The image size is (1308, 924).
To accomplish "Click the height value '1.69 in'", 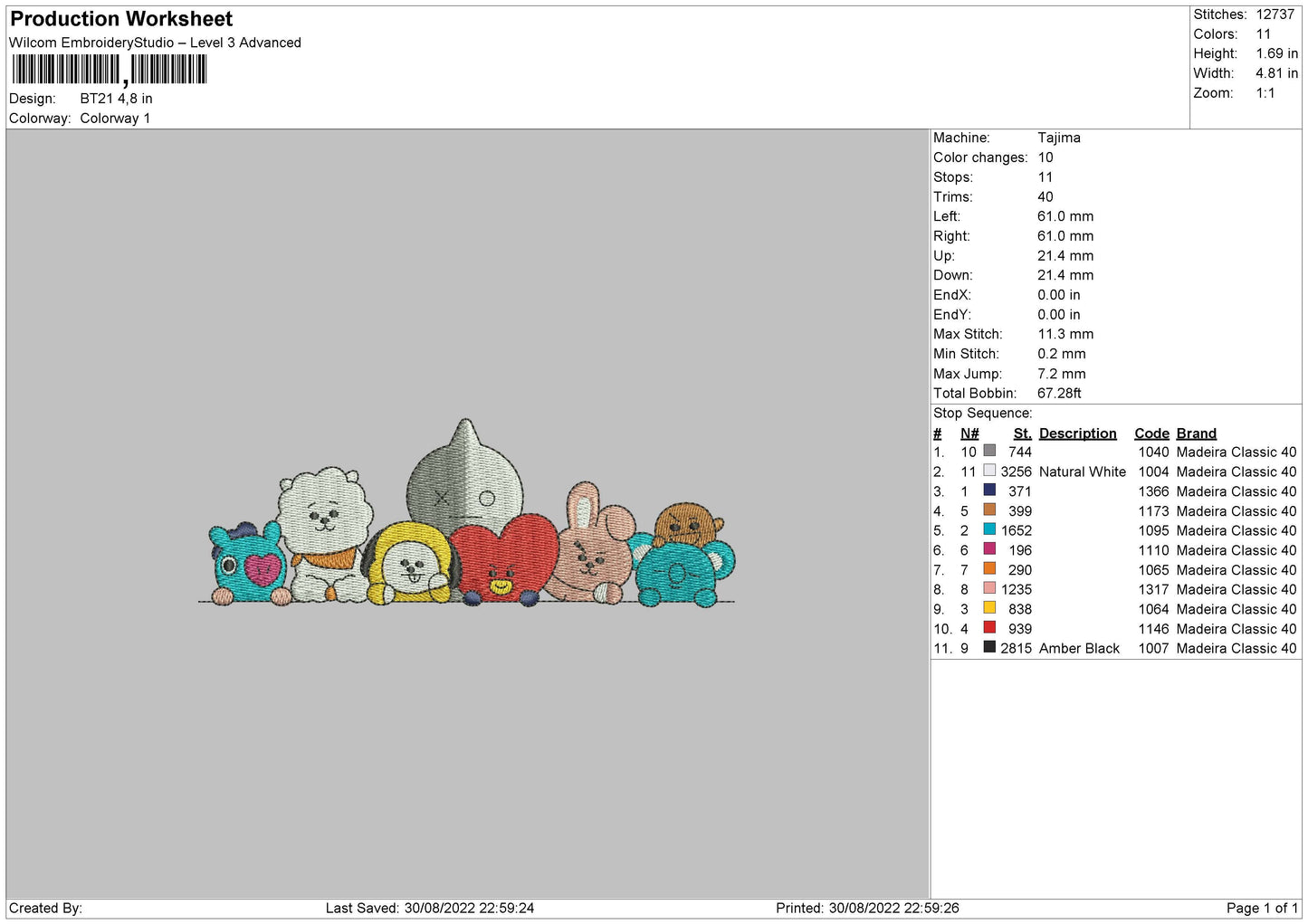I will coord(1276,53).
